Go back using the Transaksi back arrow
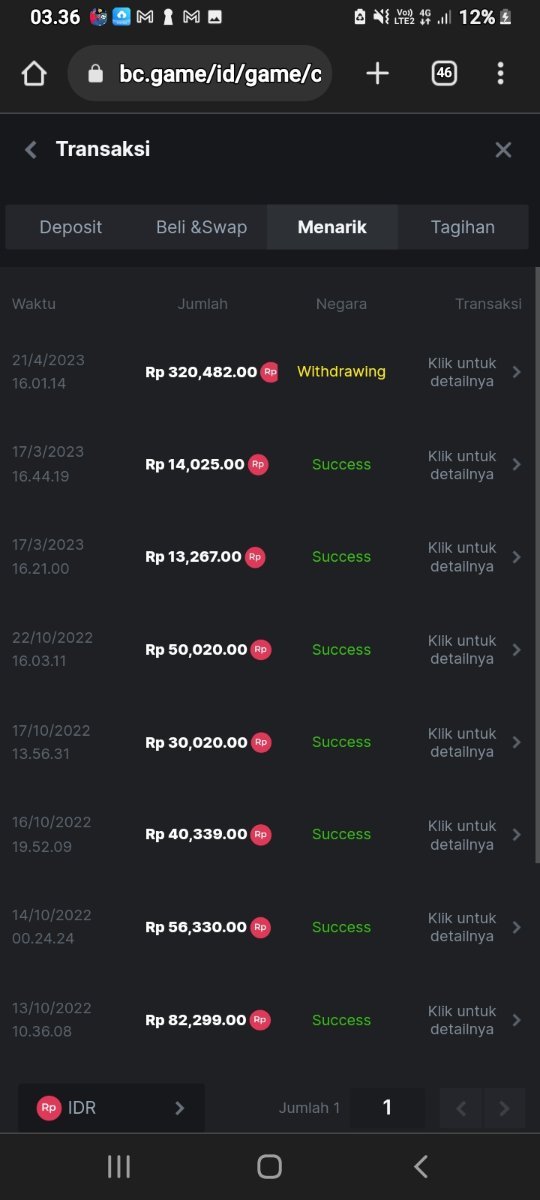Screen dimensions: 540x1200 click(x=31, y=150)
